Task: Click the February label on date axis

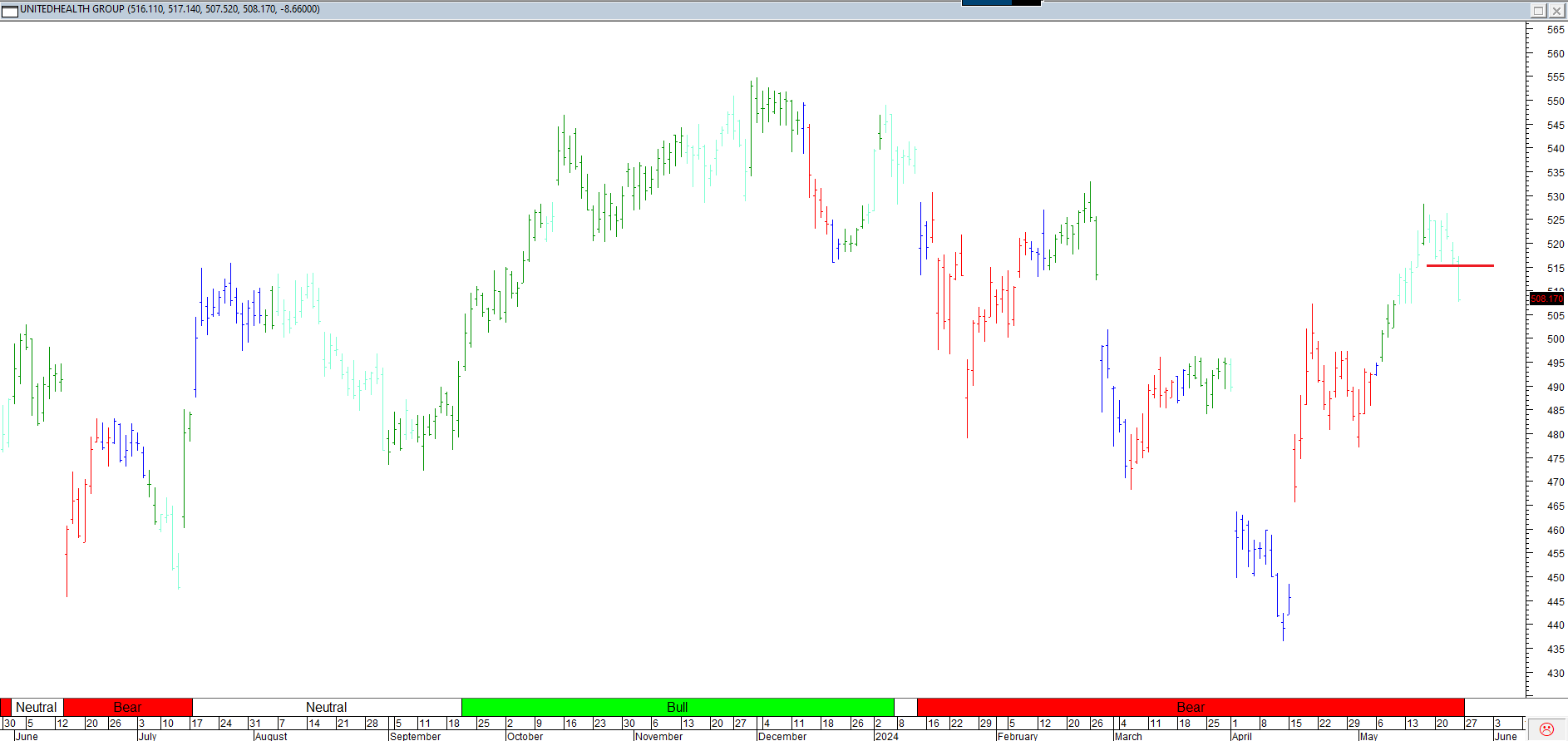Action: pyautogui.click(x=1018, y=736)
